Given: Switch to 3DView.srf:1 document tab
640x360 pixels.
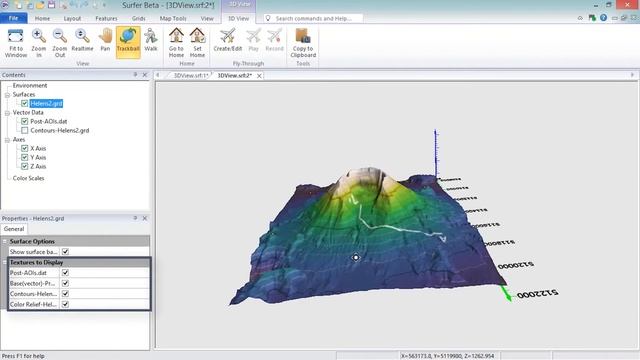Looking at the screenshot, I should pos(191,76).
